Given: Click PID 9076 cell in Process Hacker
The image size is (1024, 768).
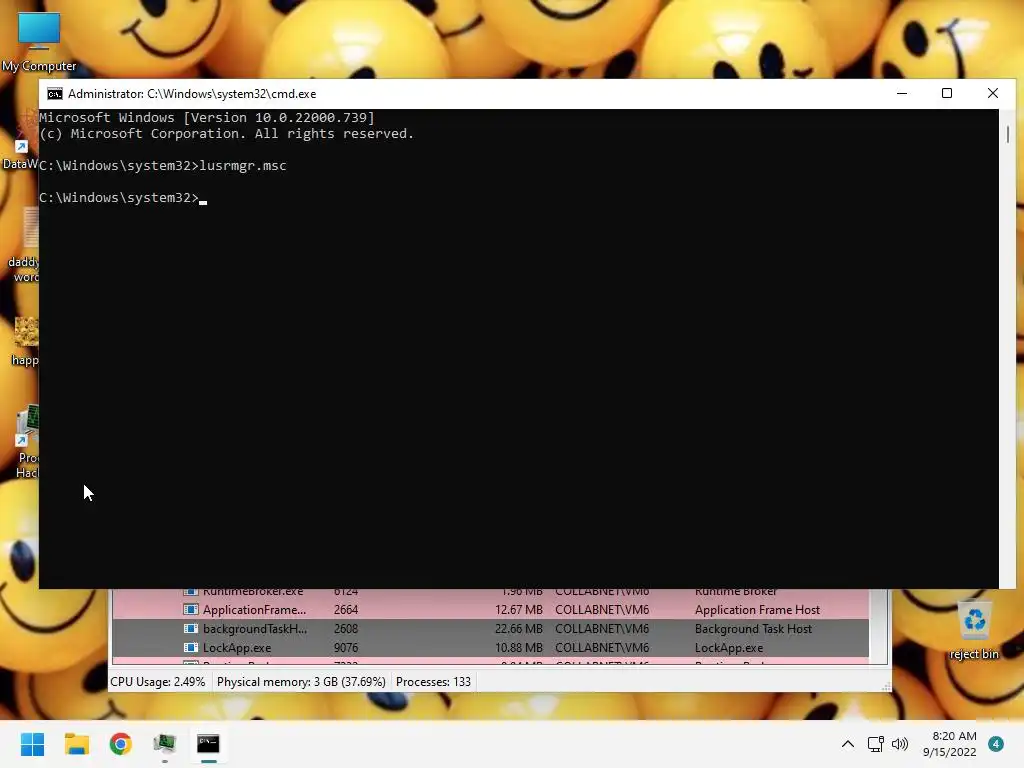Looking at the screenshot, I should tap(345, 648).
